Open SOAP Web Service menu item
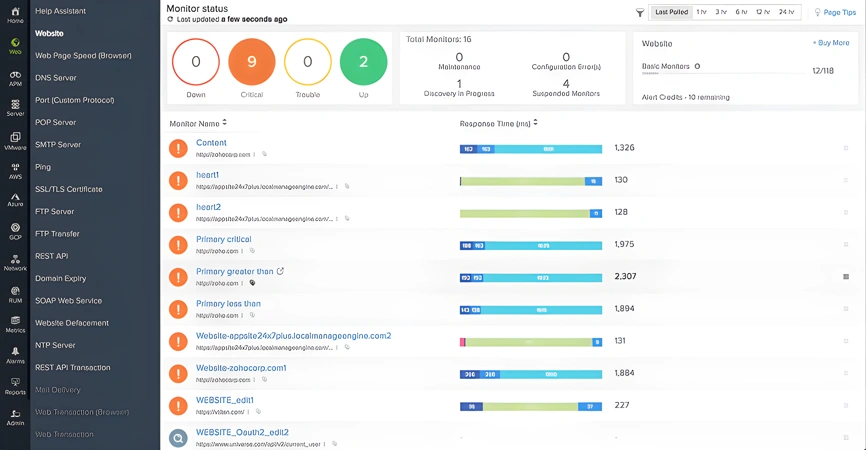Viewport: 866px width, 450px height. point(68,301)
